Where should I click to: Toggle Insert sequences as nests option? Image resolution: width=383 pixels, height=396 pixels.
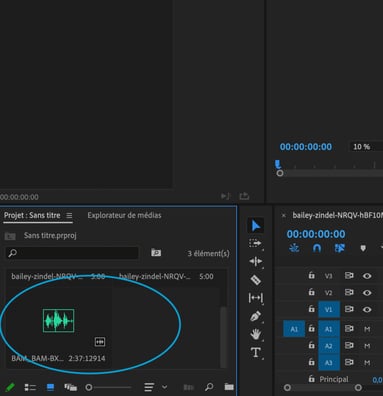pos(294,248)
